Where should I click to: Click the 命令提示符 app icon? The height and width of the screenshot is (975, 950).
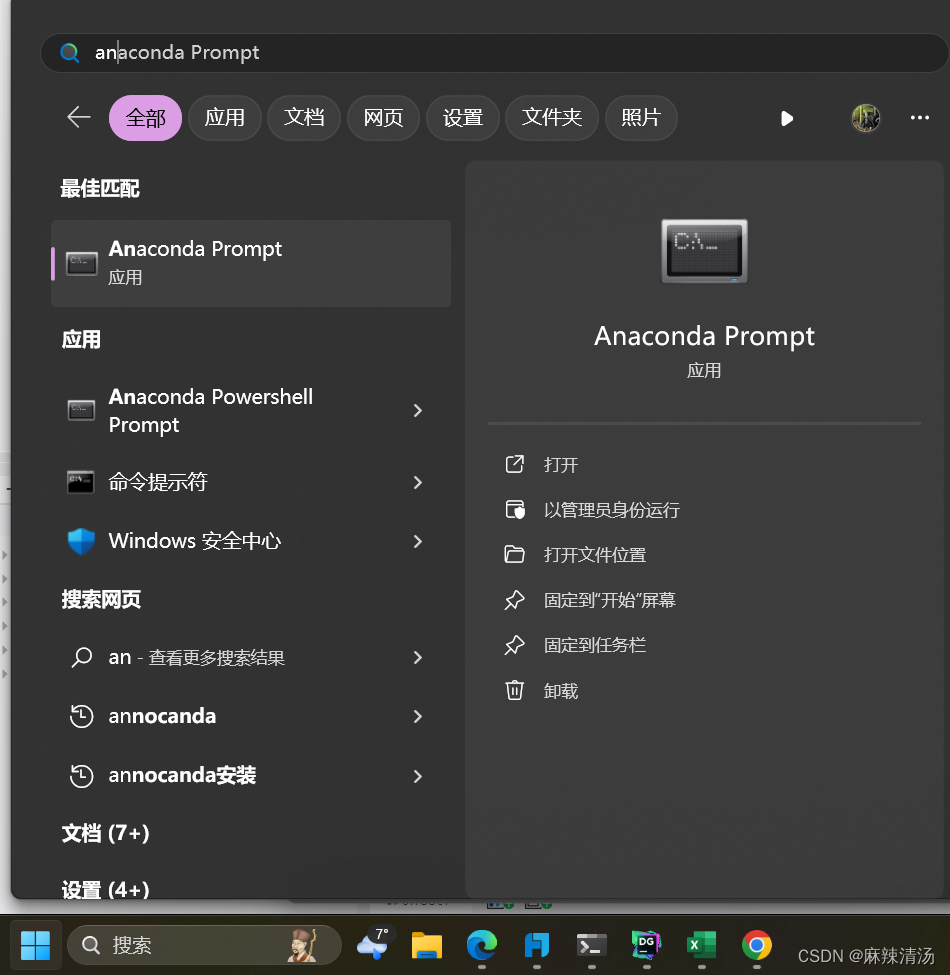[x=81, y=482]
